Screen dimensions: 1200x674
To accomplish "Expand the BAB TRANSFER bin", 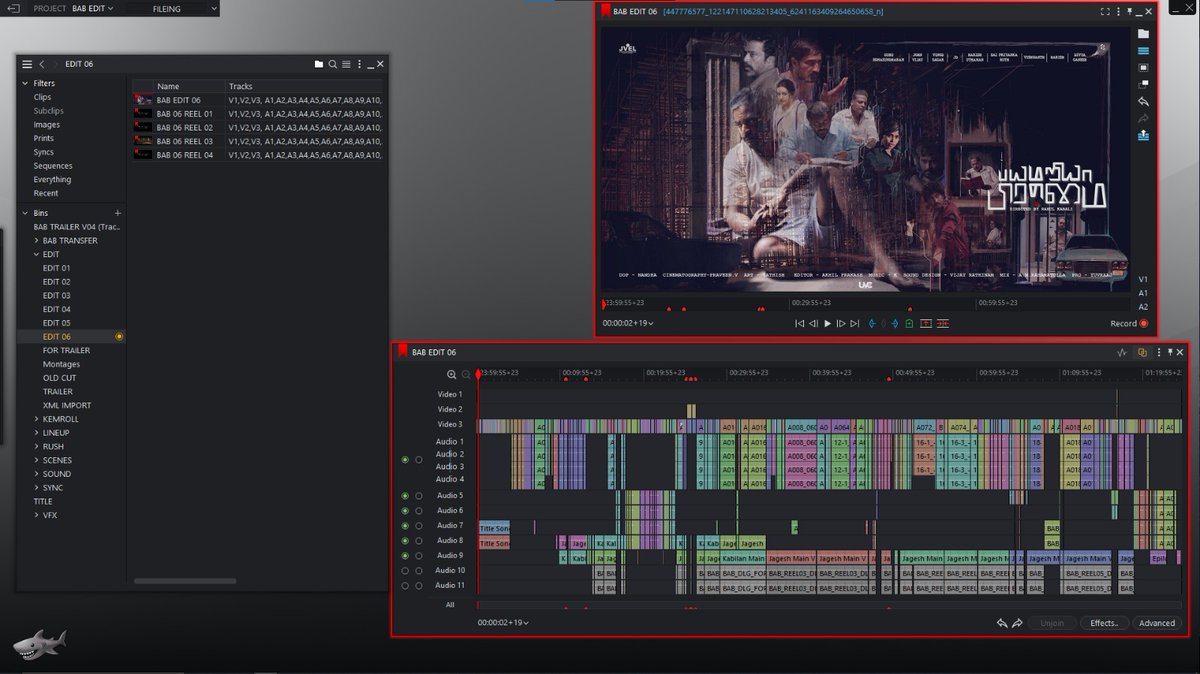I will point(37,241).
